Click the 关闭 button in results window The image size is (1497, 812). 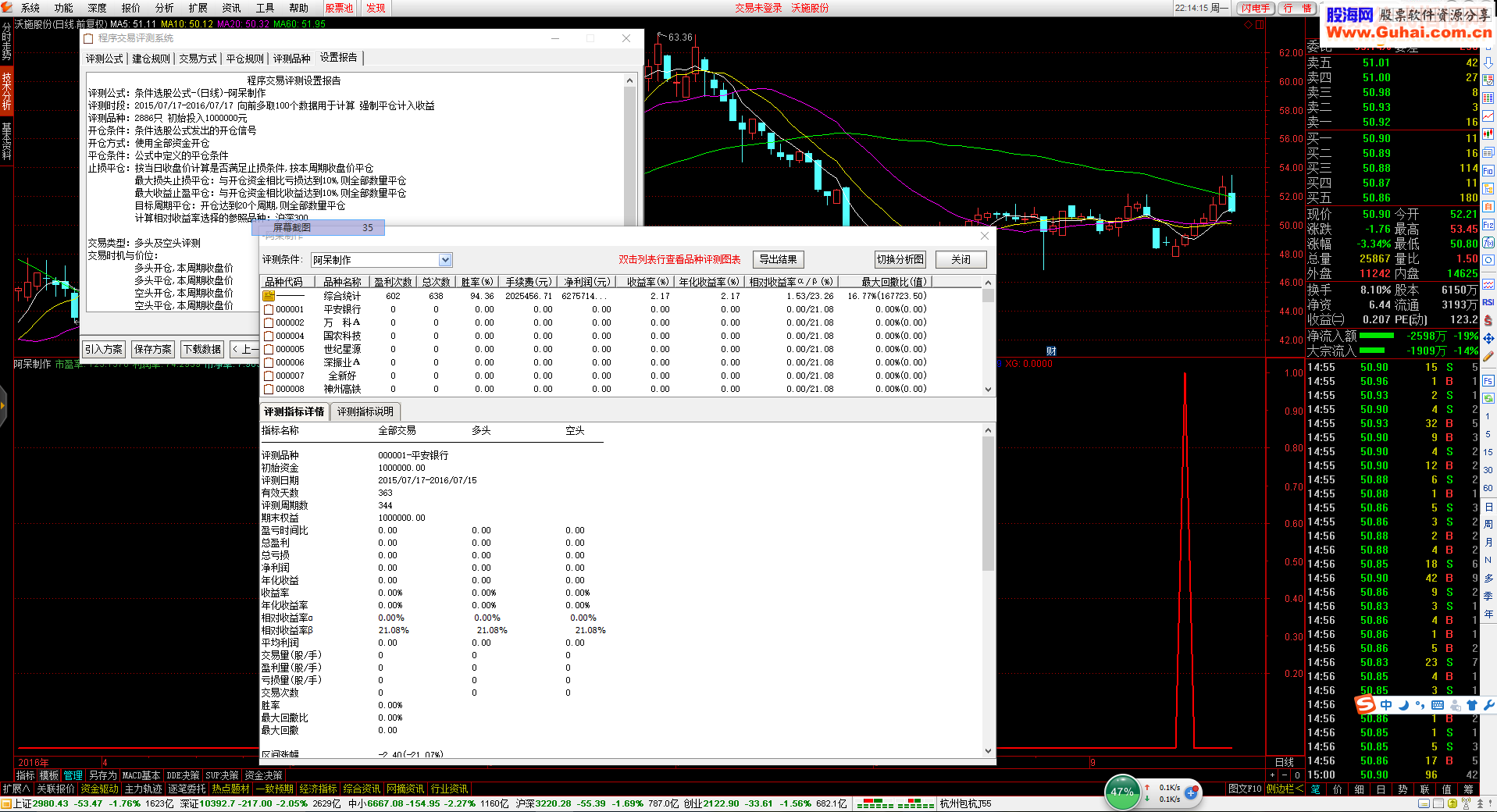point(961,259)
